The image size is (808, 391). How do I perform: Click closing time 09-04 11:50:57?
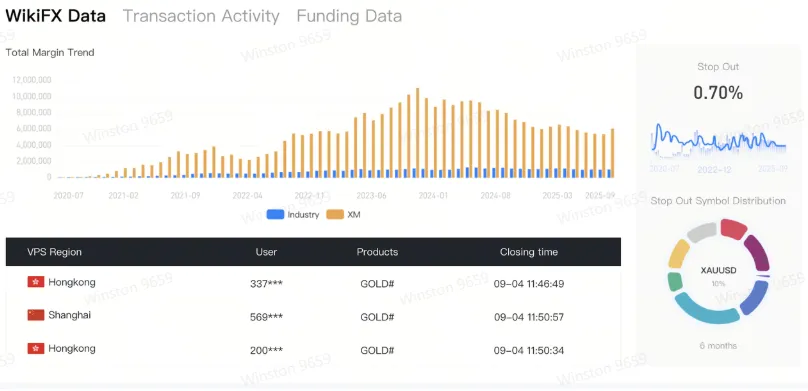(x=529, y=317)
